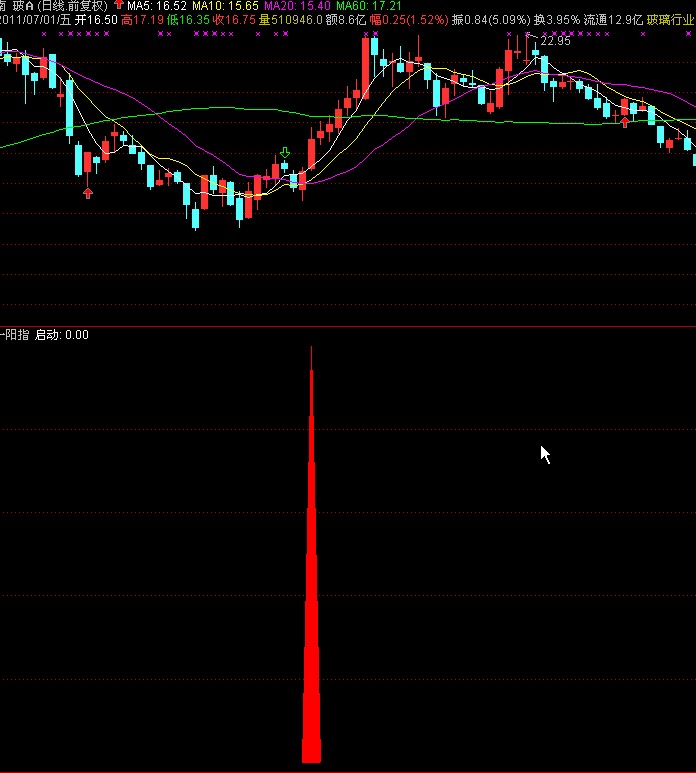Click the date 2011/07/01/五
Screen dimensions: 696x773
click(x=35, y=20)
